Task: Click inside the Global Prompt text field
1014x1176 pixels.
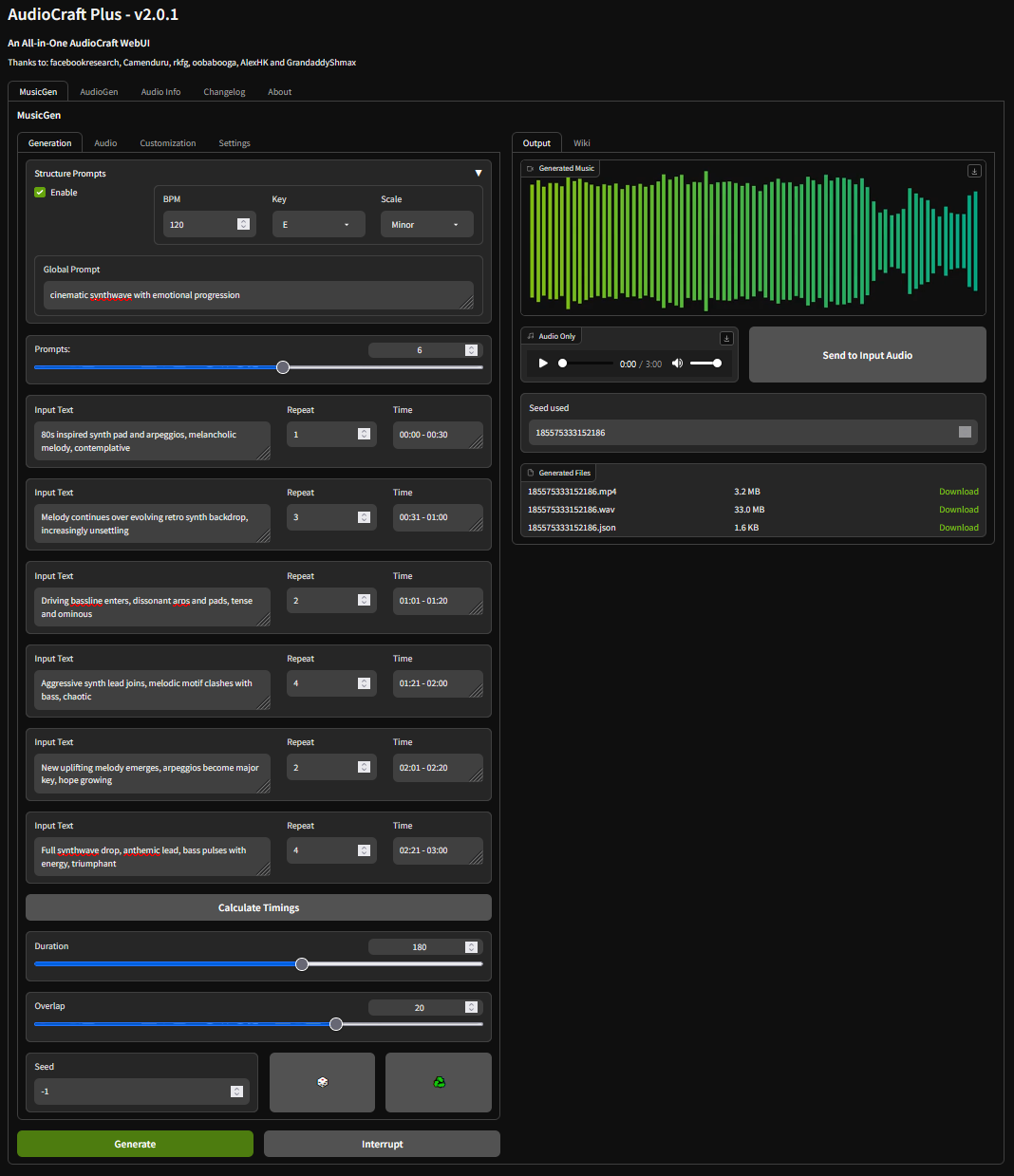Action: tap(257, 295)
